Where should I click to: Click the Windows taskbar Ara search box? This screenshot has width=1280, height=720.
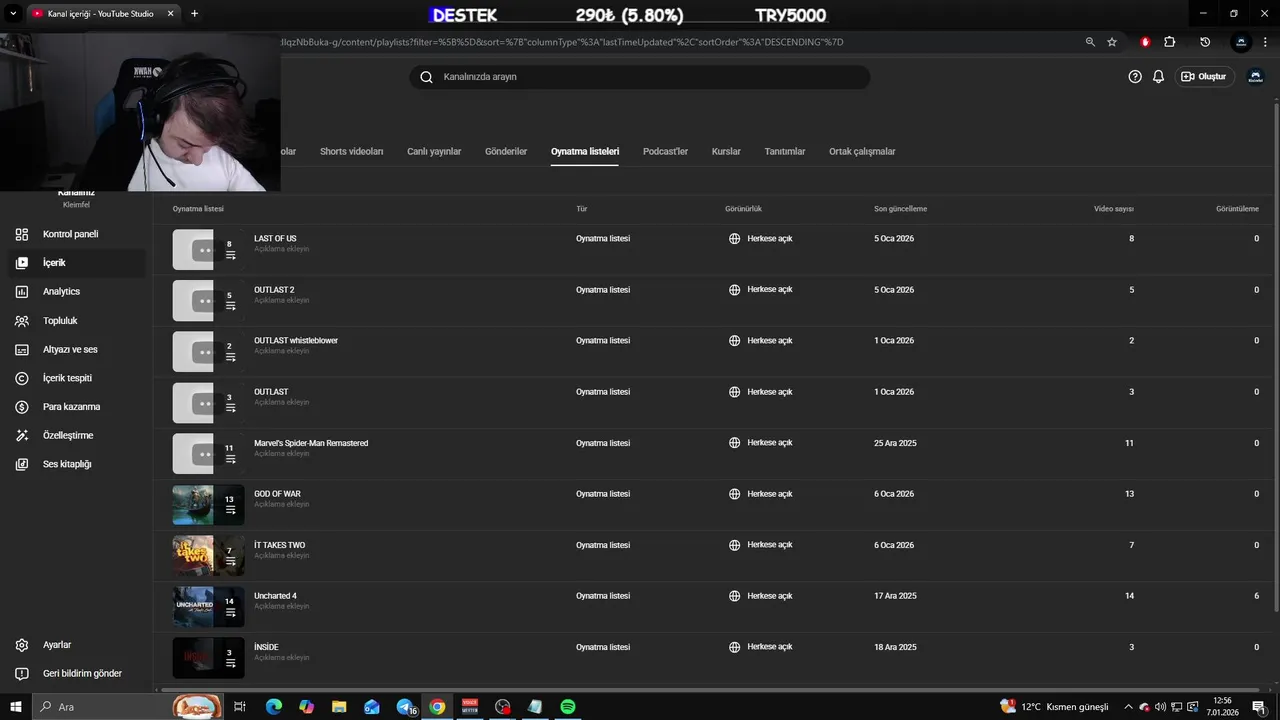coord(128,707)
